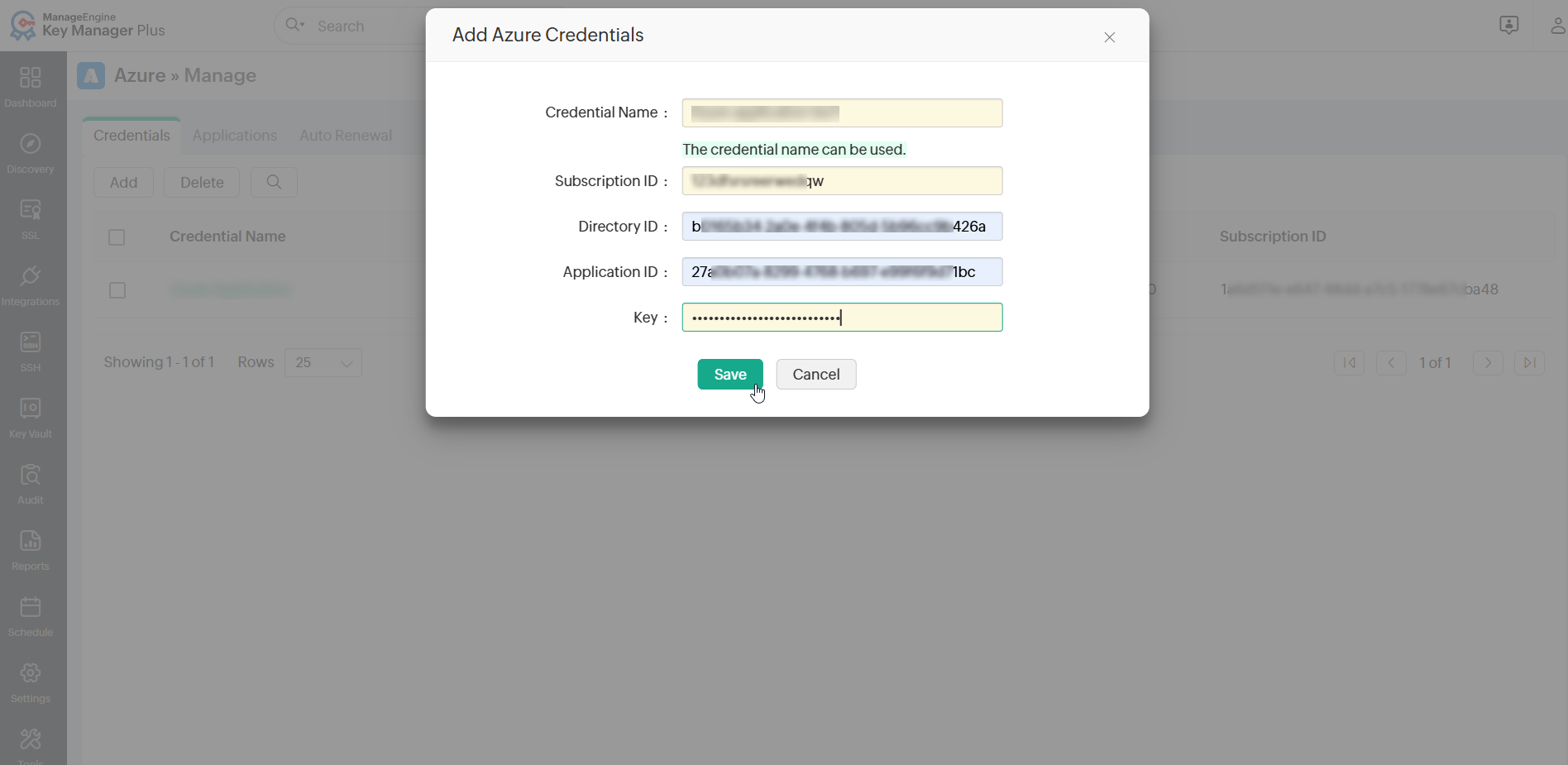Screen dimensions: 1568x765
Task: Open the Dashboard sidebar icon
Action: coord(31,78)
